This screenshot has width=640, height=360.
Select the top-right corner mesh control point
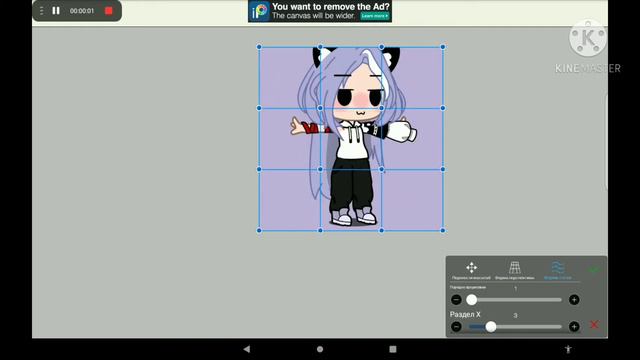tap(443, 47)
